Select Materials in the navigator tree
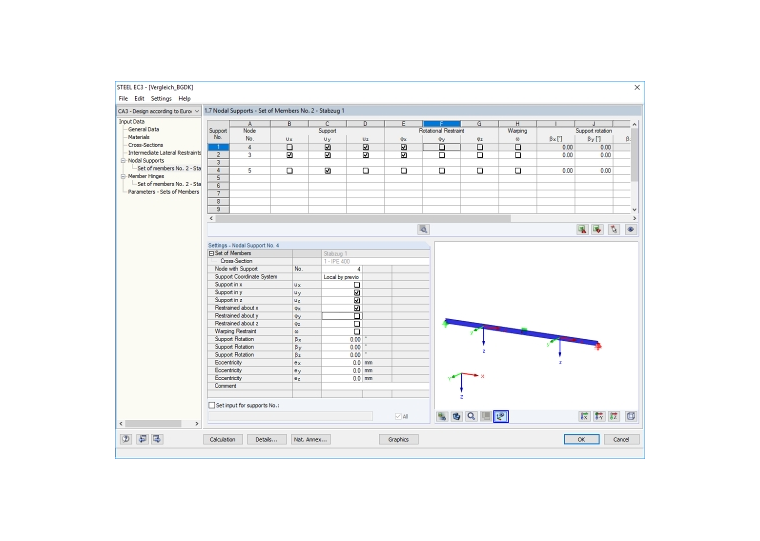 point(139,137)
